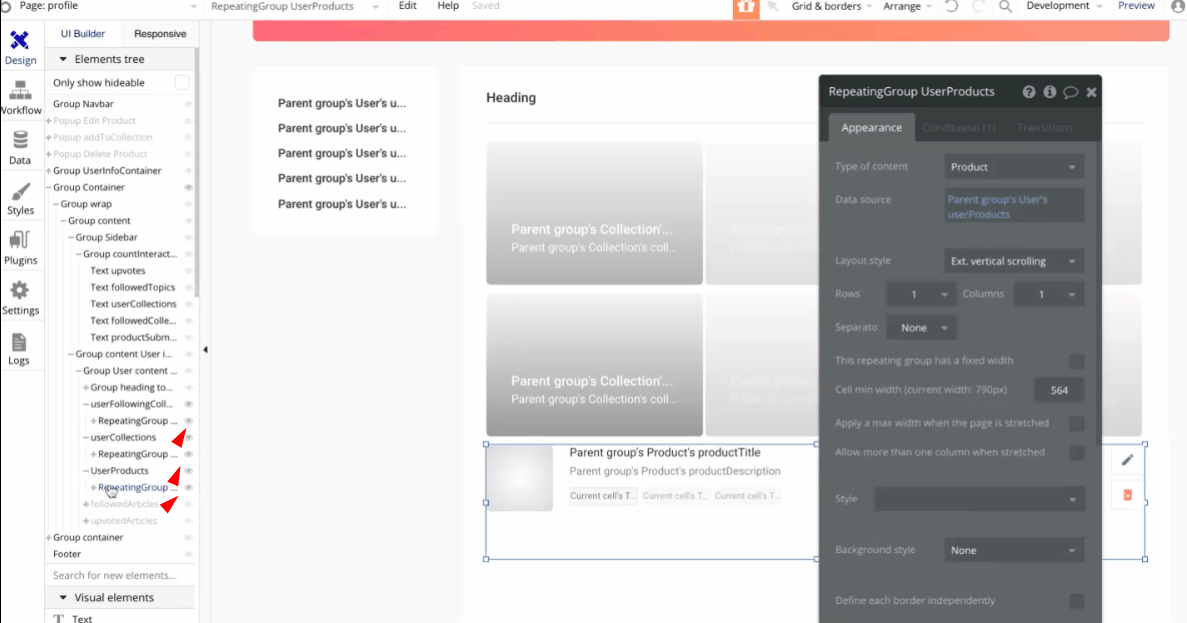Click the undo arrow icon
The width and height of the screenshot is (1187, 623).
(x=952, y=6)
